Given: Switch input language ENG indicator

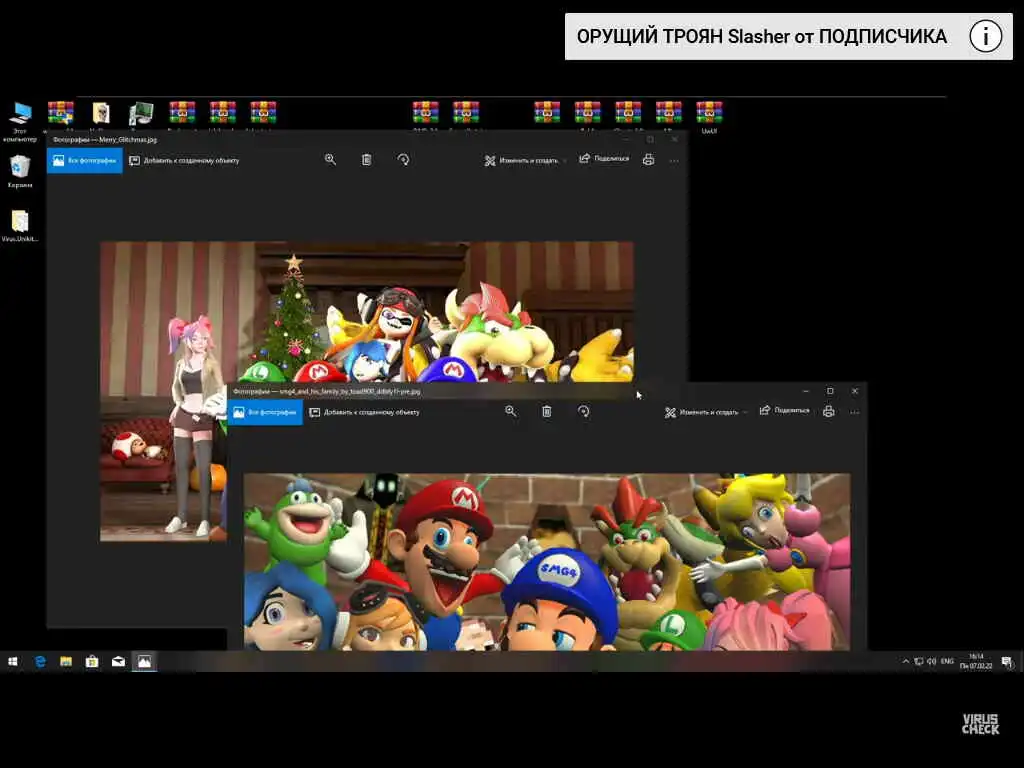Looking at the screenshot, I should click(947, 662).
